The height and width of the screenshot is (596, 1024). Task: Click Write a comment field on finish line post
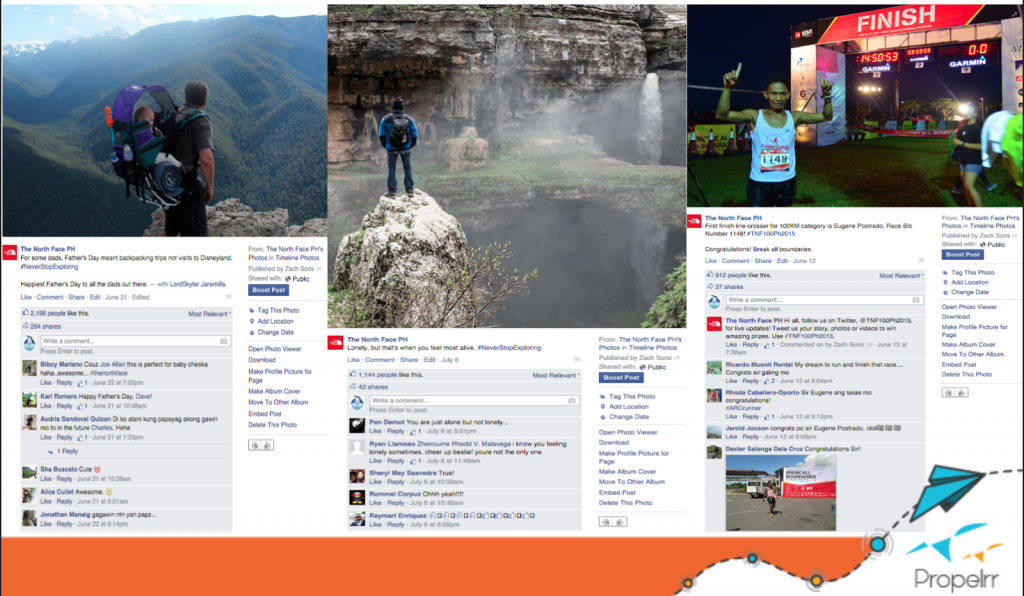pyautogui.click(x=824, y=300)
